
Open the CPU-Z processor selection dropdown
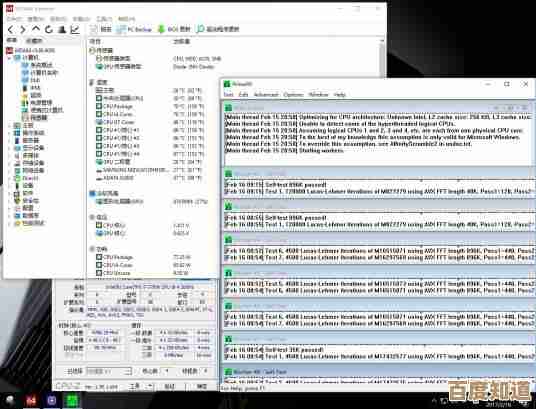[108, 371]
